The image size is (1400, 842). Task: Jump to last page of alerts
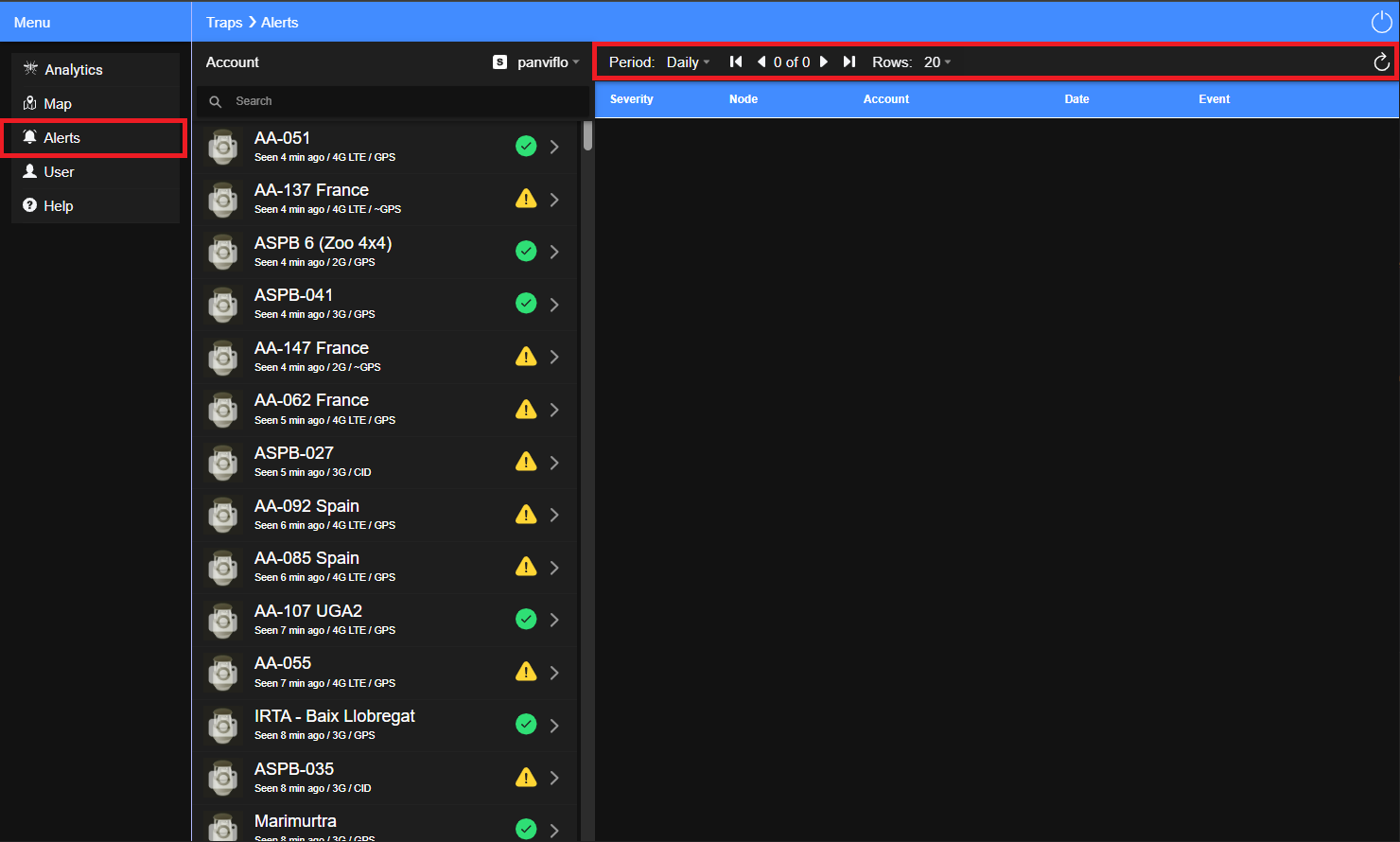pyautogui.click(x=849, y=61)
